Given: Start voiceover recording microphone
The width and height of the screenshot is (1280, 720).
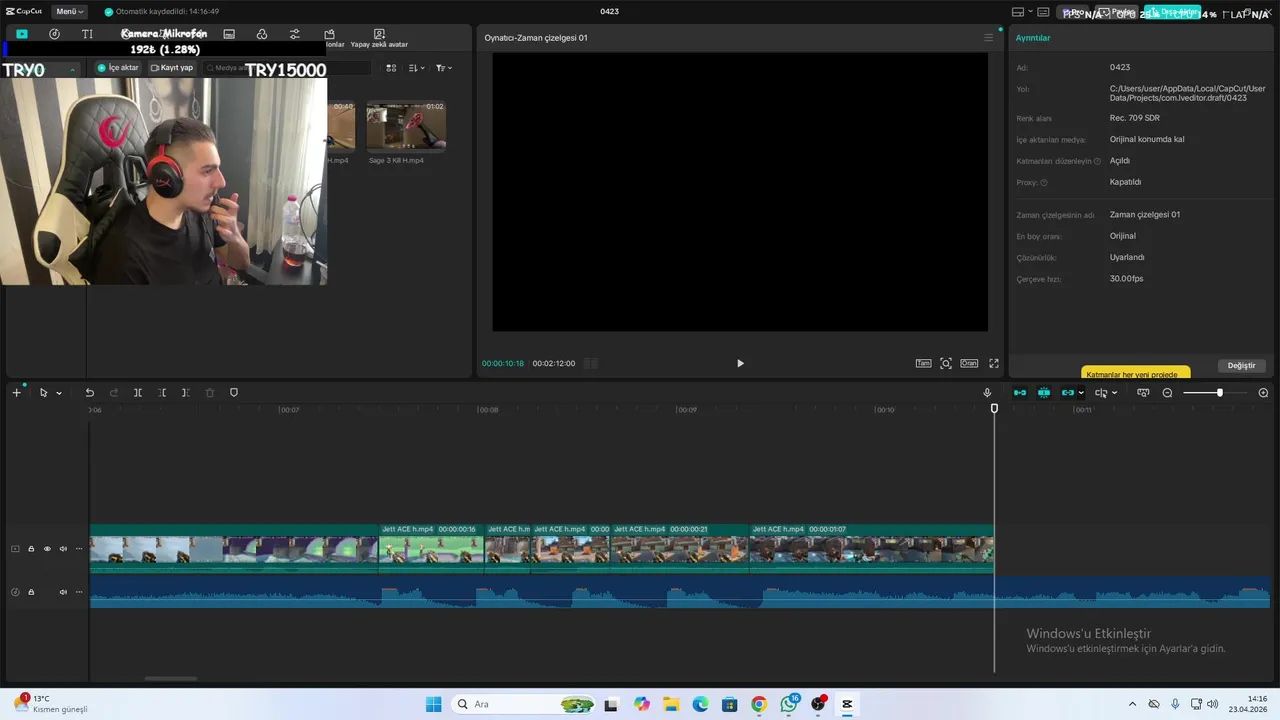Looking at the screenshot, I should (x=988, y=393).
